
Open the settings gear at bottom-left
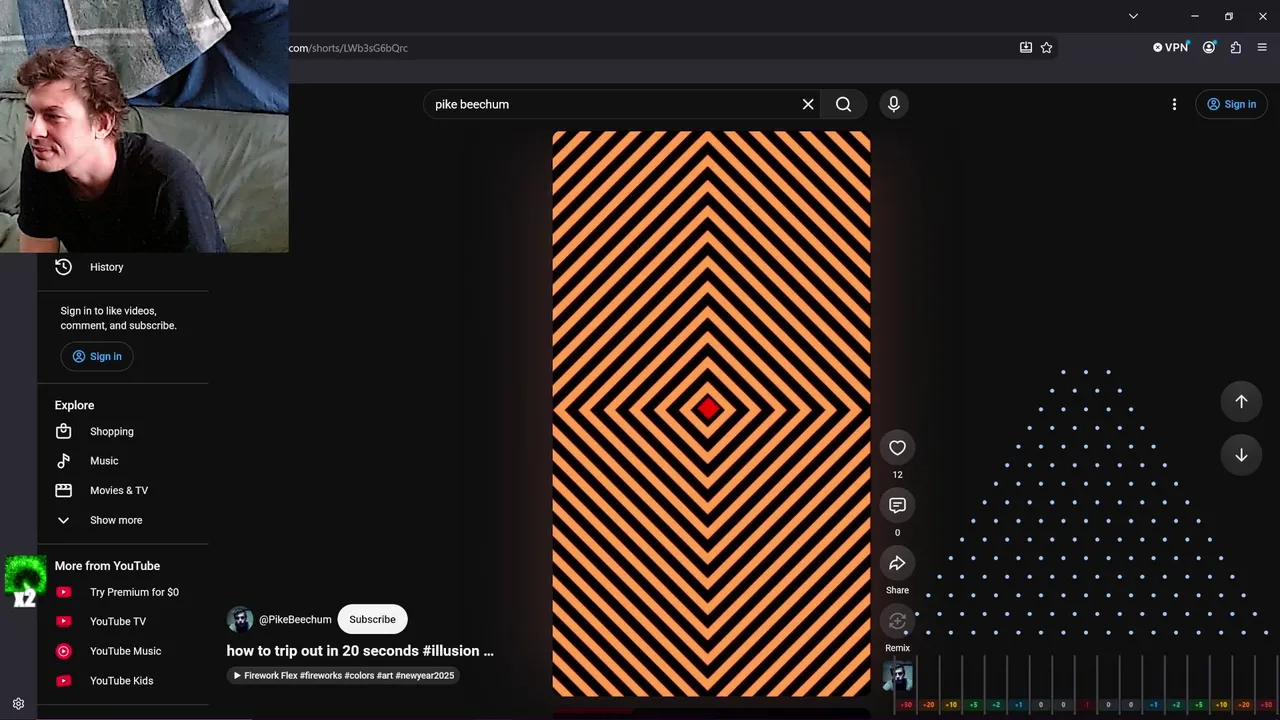tap(18, 704)
